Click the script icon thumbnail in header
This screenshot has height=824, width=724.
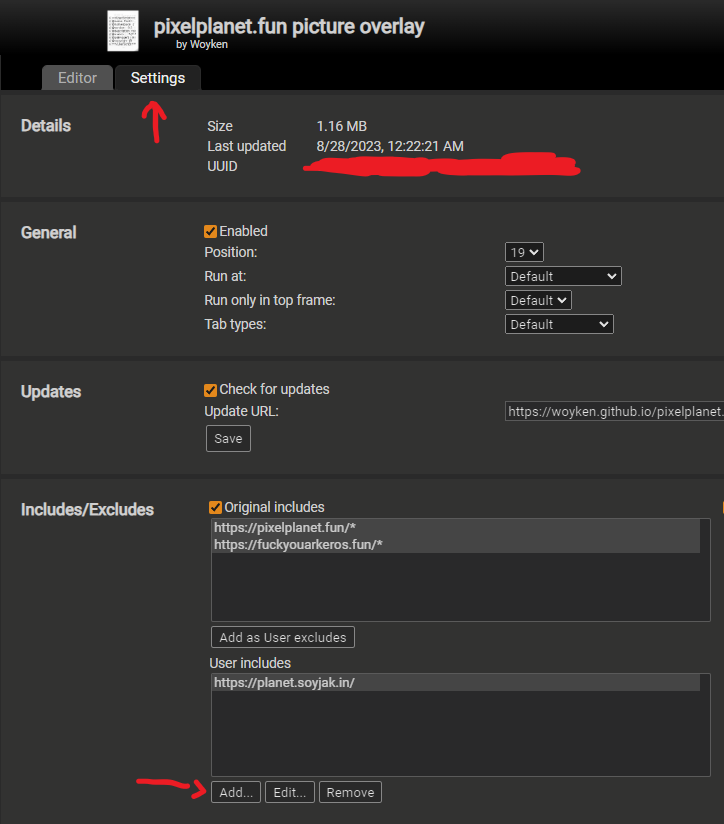click(123, 30)
